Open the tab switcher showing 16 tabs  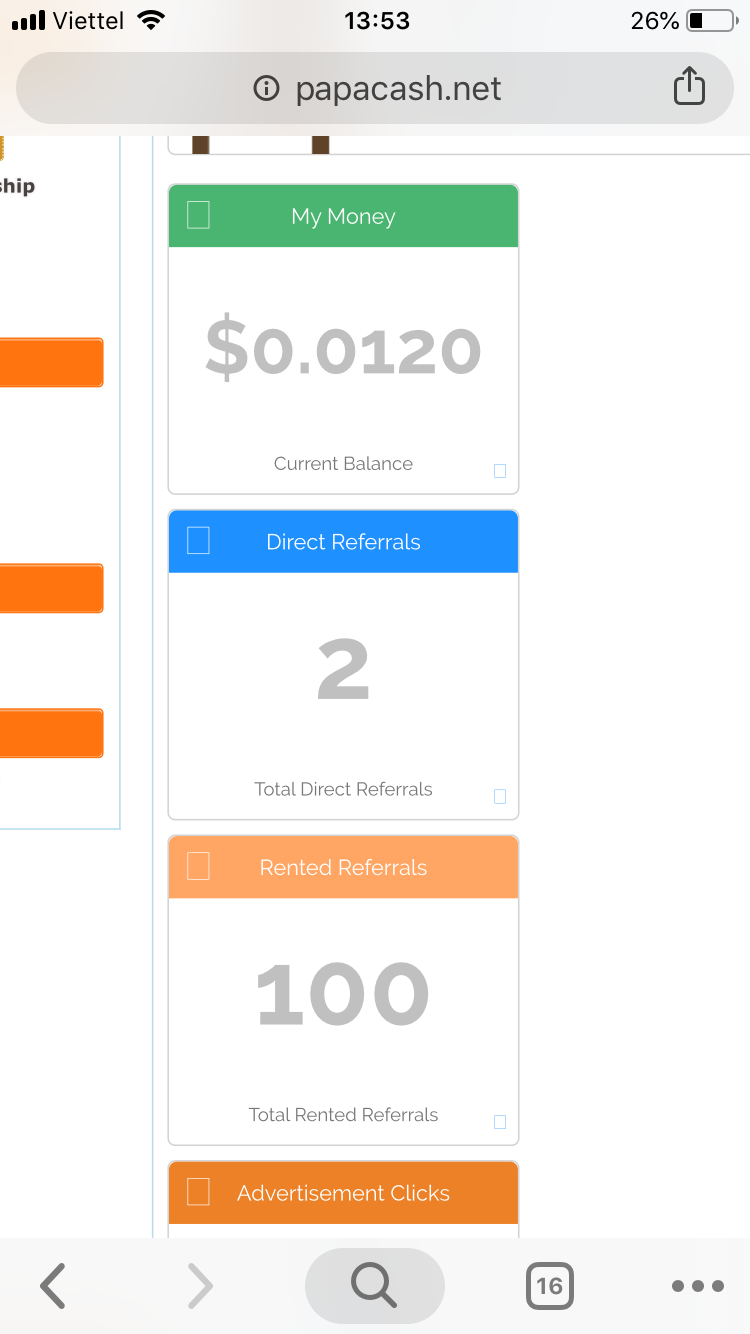[x=549, y=1286]
